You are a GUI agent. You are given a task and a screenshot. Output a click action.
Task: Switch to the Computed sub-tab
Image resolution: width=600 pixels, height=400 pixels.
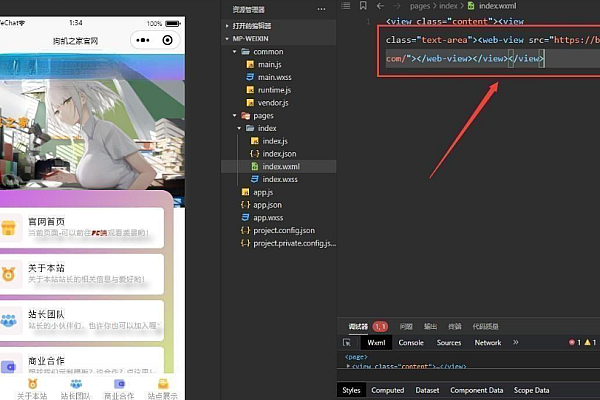[x=388, y=390]
